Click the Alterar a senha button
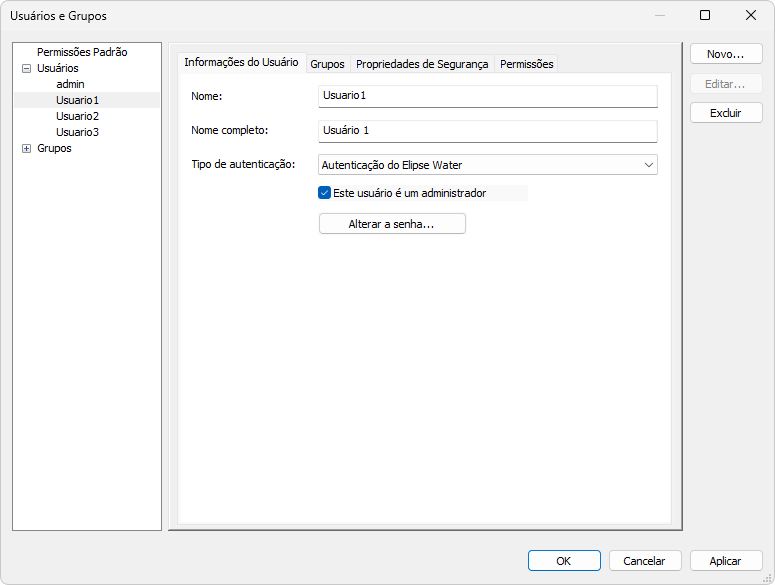The image size is (775, 585). point(391,224)
